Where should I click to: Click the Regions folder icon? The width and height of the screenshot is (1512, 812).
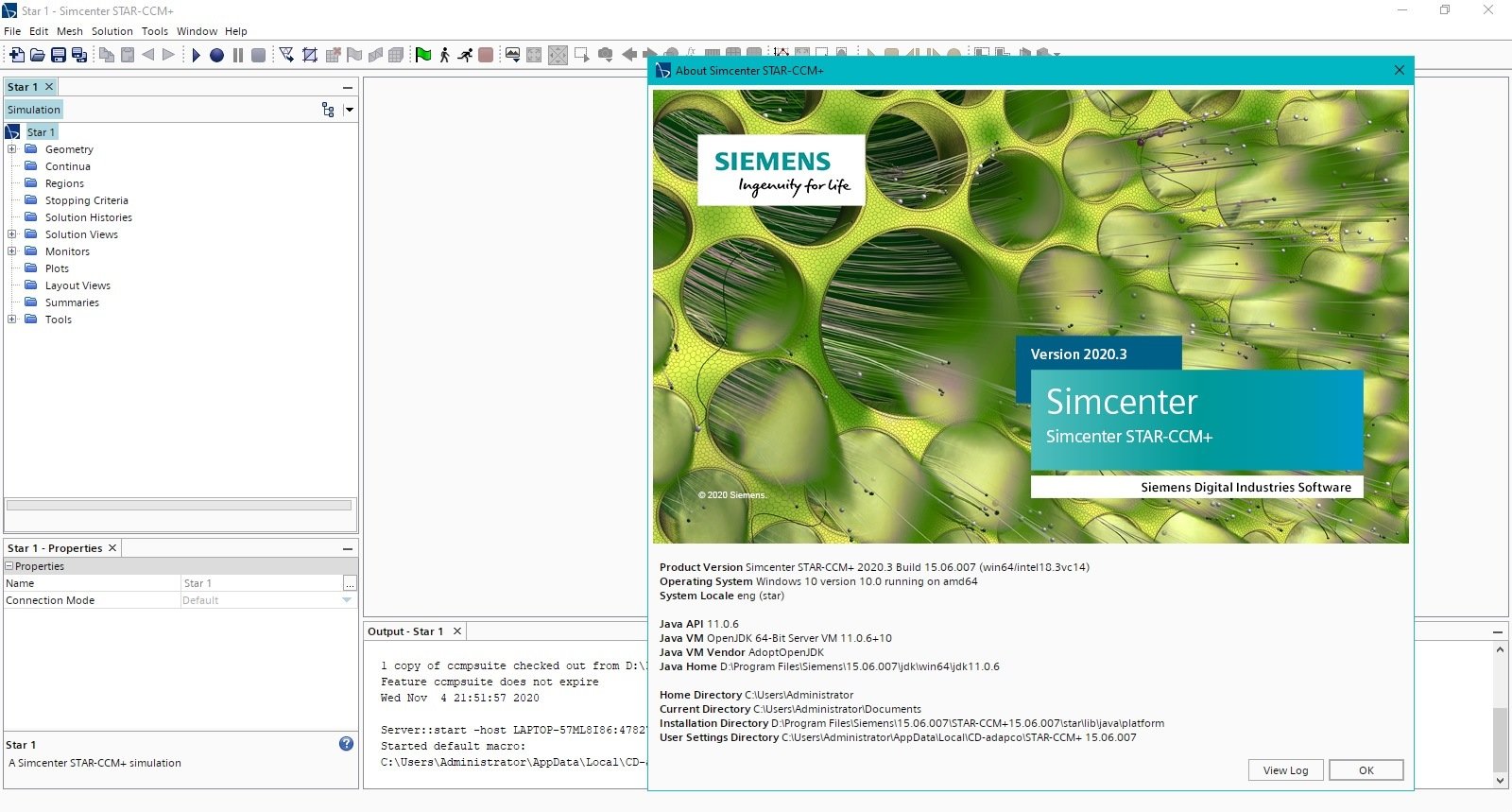pyautogui.click(x=31, y=182)
